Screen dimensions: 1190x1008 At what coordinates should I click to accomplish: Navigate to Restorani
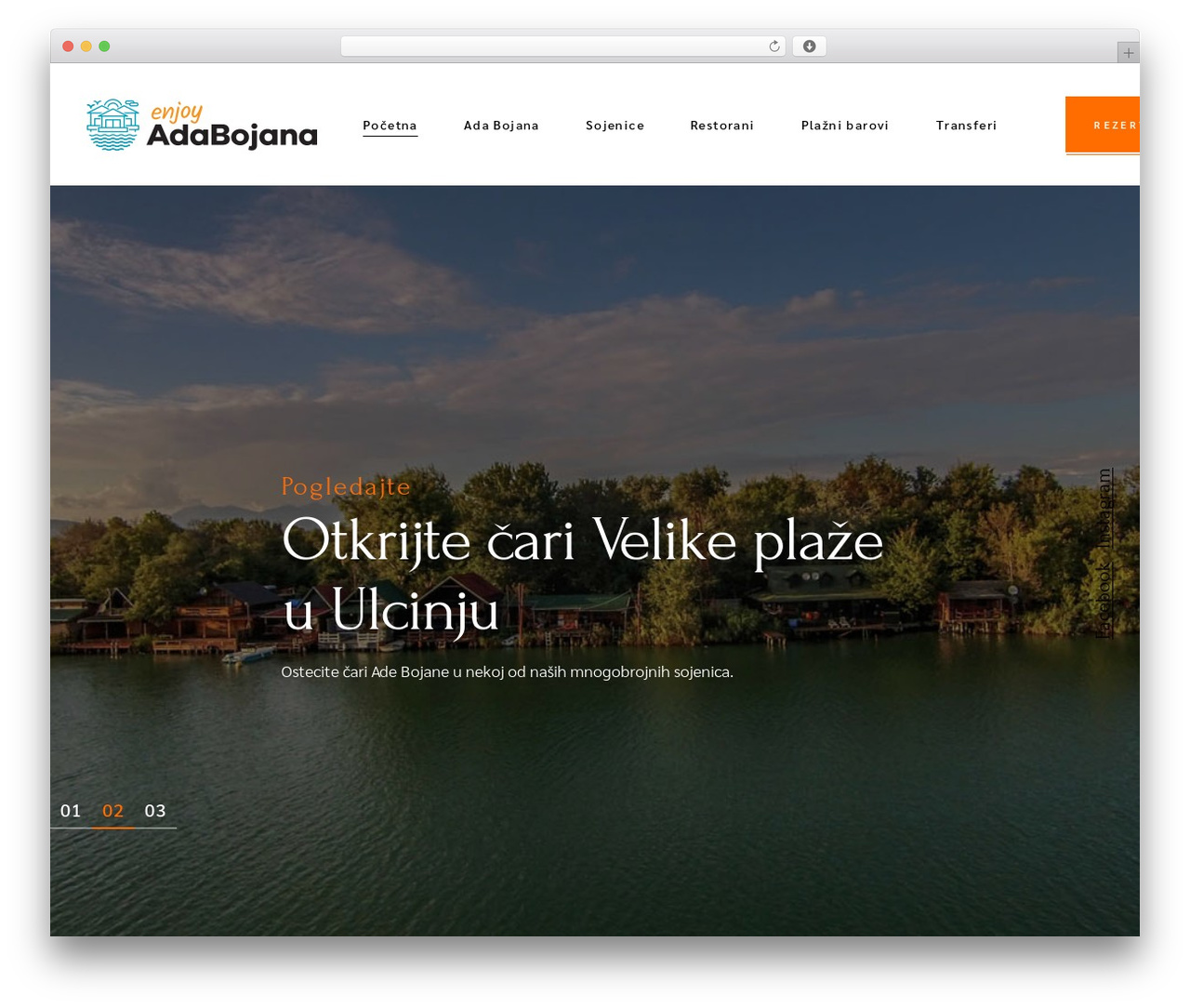[721, 126]
